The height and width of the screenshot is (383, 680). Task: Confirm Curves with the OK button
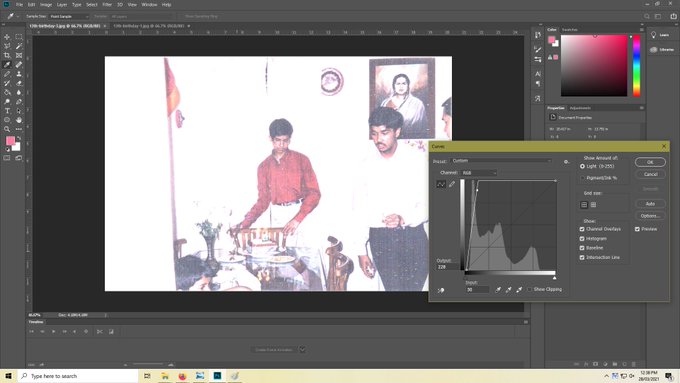point(650,162)
